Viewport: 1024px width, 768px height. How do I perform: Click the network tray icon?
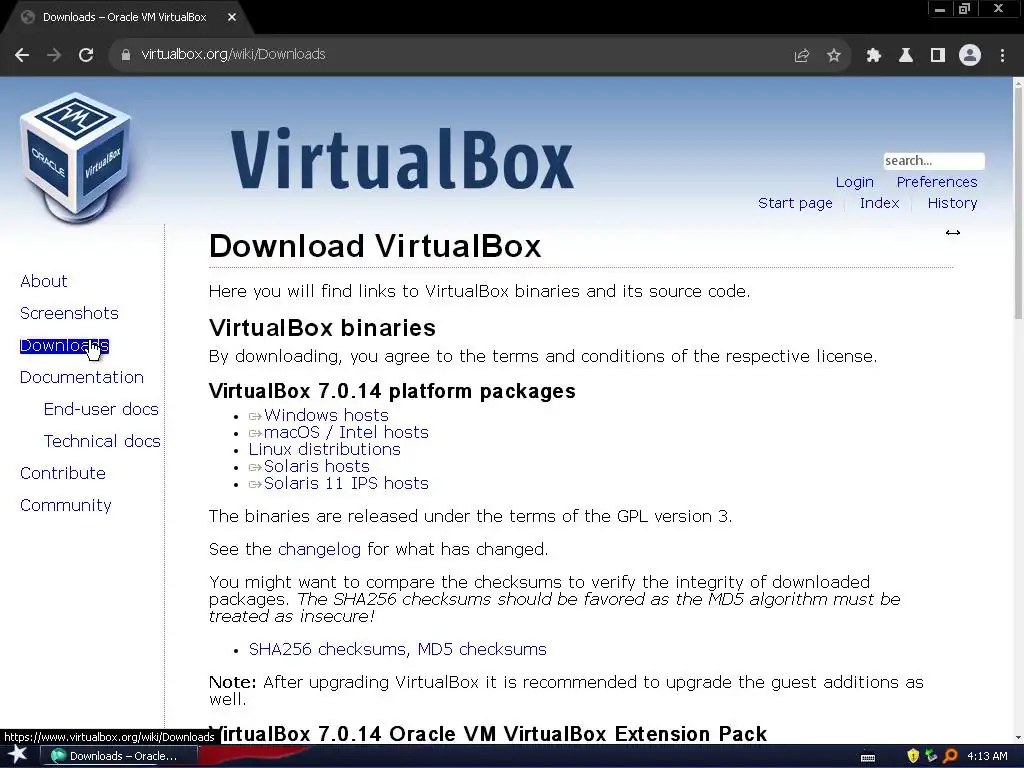(x=931, y=756)
